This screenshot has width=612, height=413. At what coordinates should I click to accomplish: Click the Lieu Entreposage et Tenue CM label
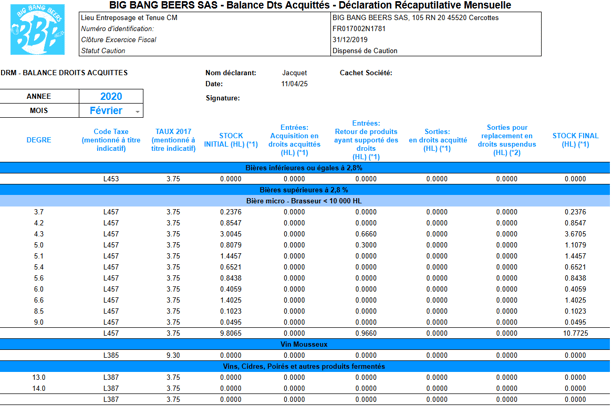[x=129, y=18]
